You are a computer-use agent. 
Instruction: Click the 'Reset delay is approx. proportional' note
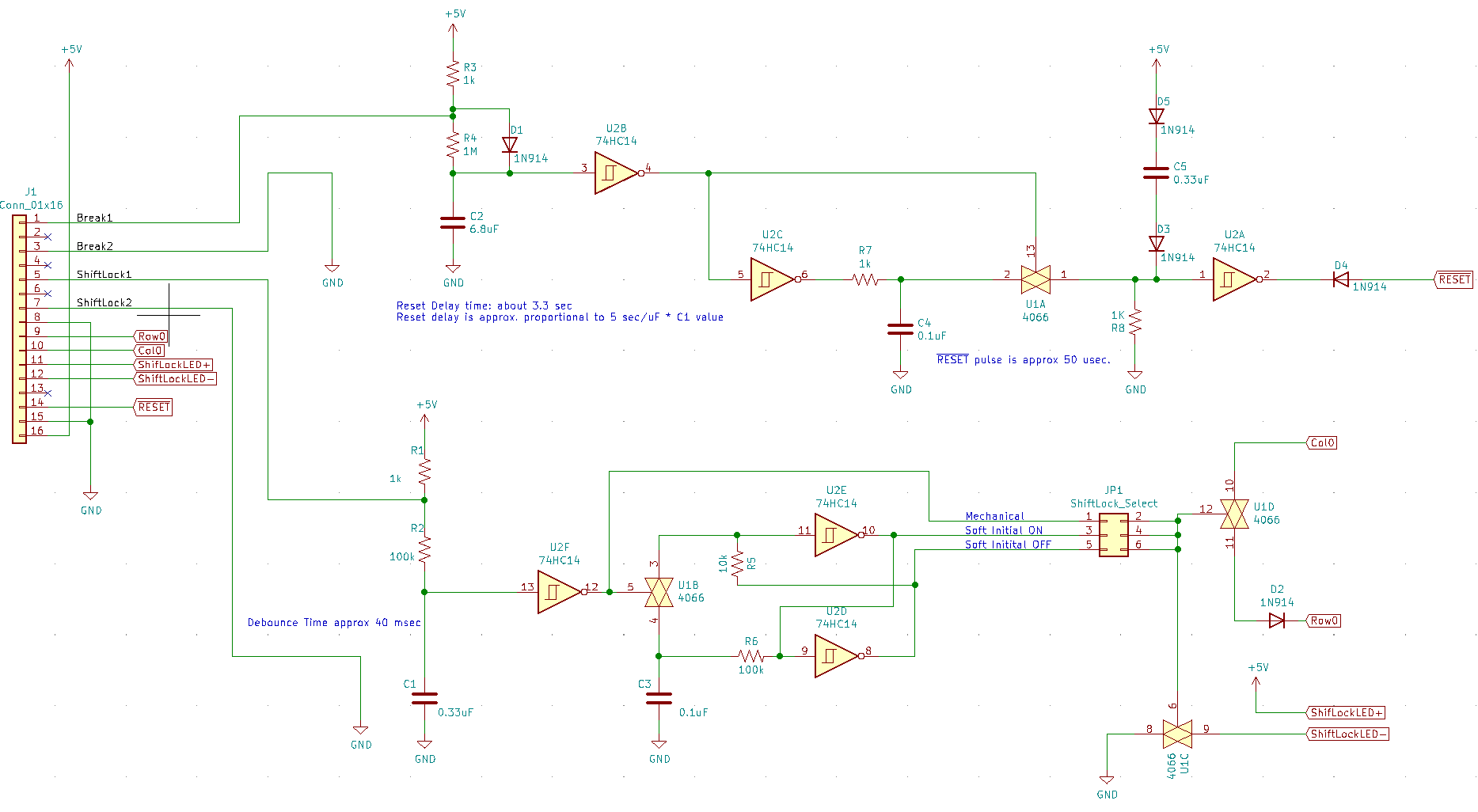pyautogui.click(x=560, y=317)
